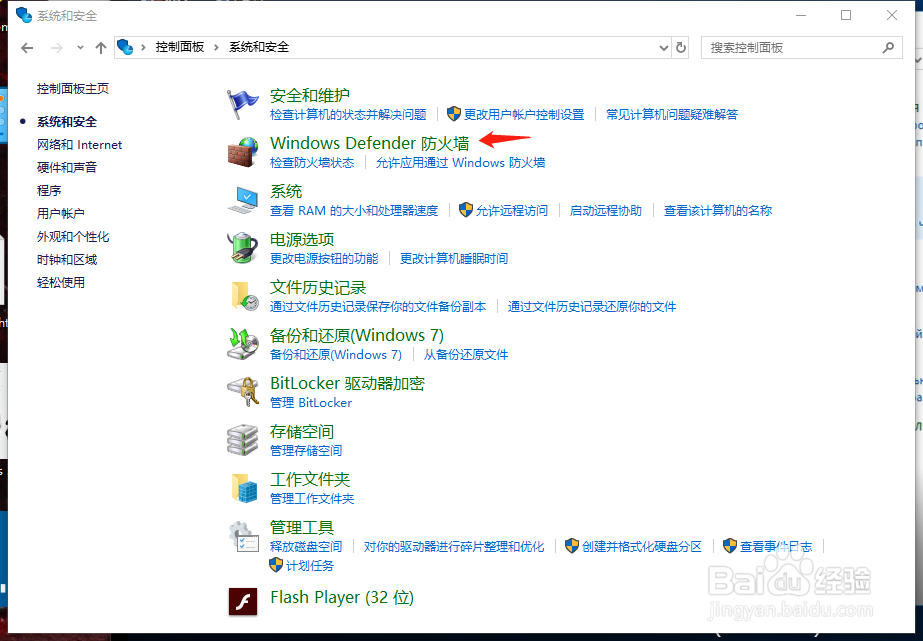Refresh the control panel address bar
The image size is (923, 641).
(681, 48)
